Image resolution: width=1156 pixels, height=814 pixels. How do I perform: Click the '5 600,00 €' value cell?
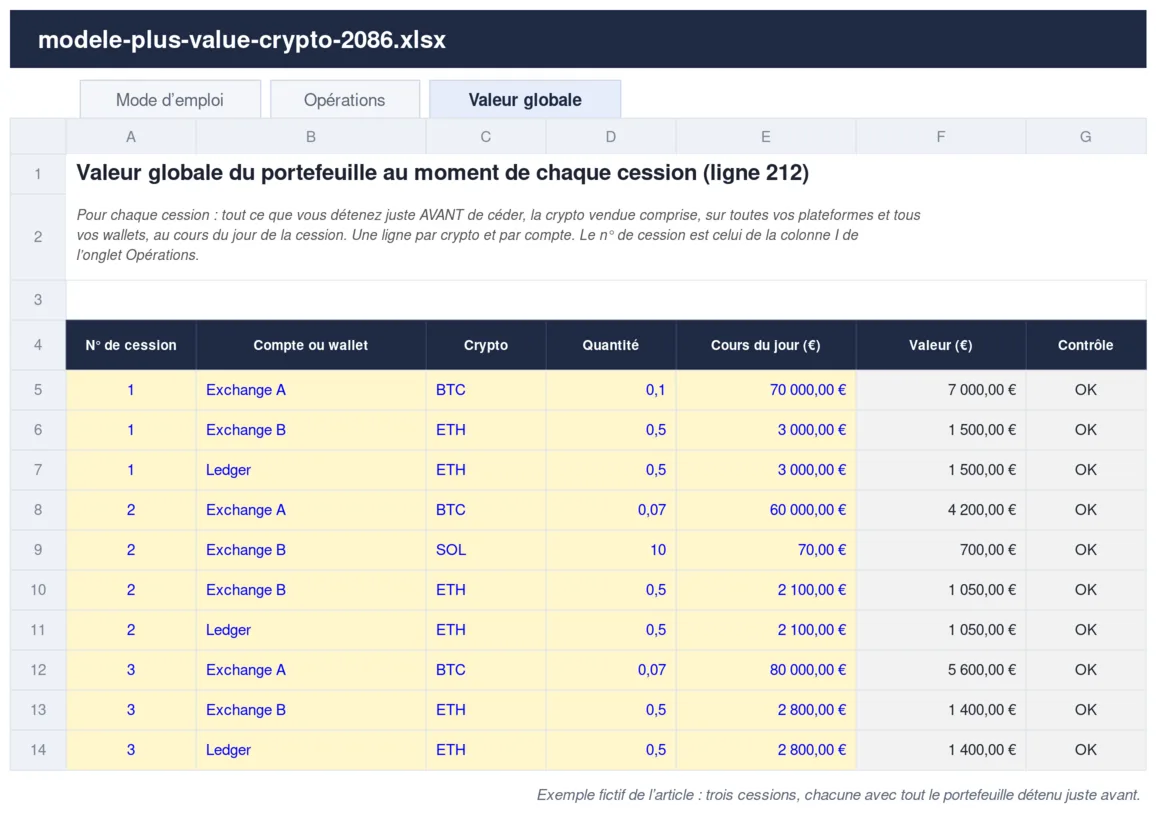tap(941, 670)
